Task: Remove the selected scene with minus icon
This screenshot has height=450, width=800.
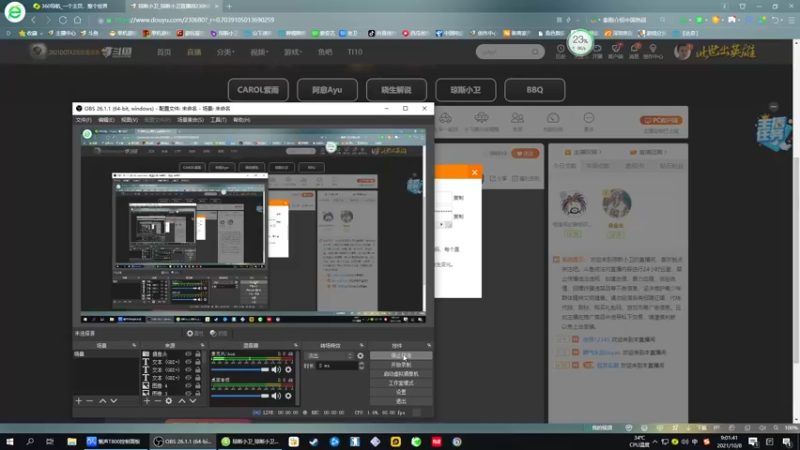Action: click(90, 401)
